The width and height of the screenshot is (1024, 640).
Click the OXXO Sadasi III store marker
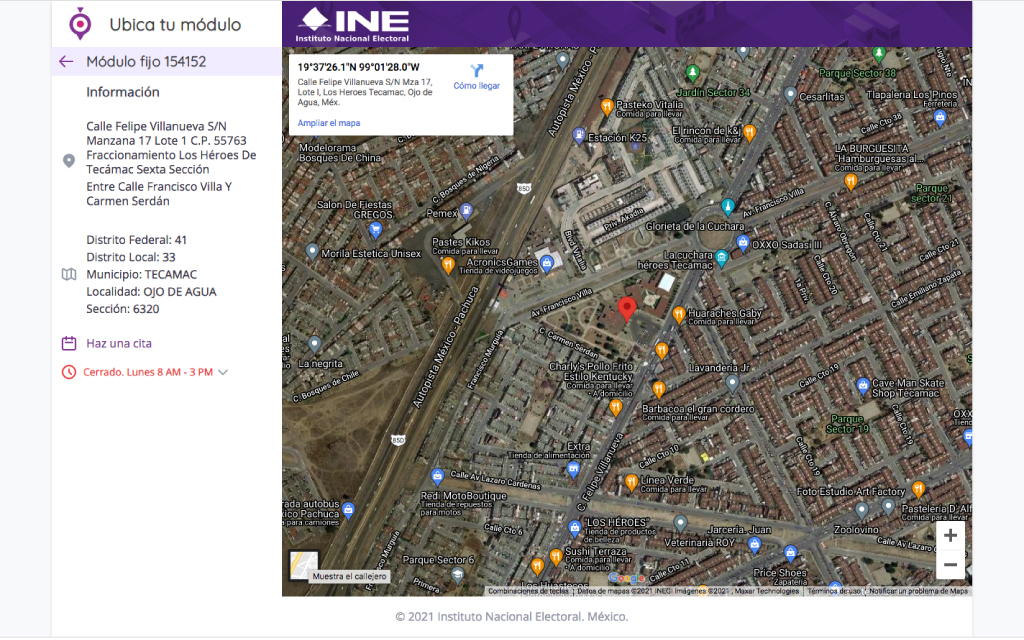pos(742,243)
